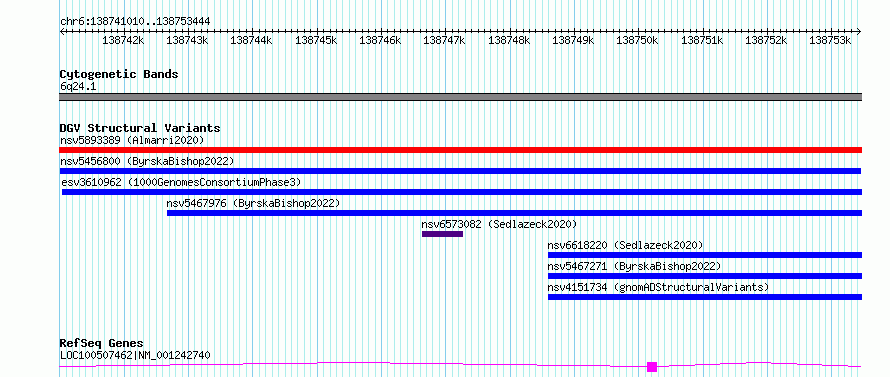Open the nsv5467976 variant bar
Viewport: 890px width, 377px height.
[514, 213]
